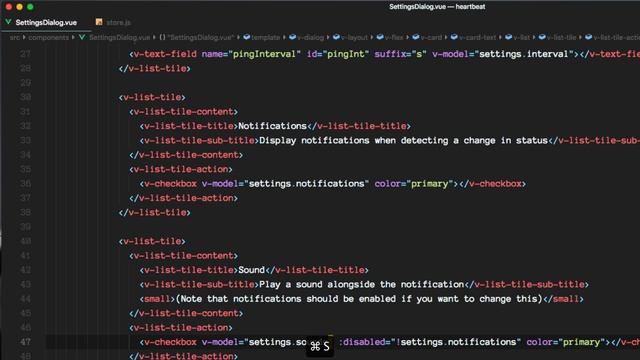Click line number 40 in the gutter

[25, 241]
